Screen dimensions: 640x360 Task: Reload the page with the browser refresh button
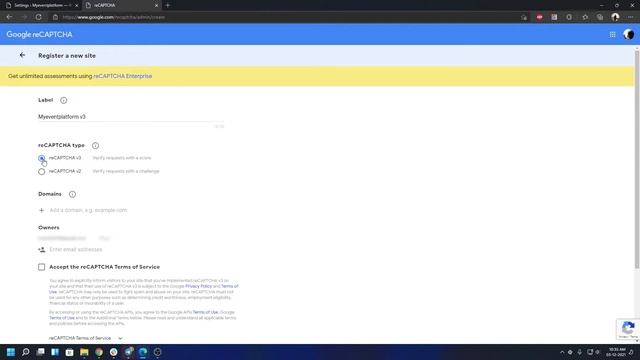pos(38,17)
